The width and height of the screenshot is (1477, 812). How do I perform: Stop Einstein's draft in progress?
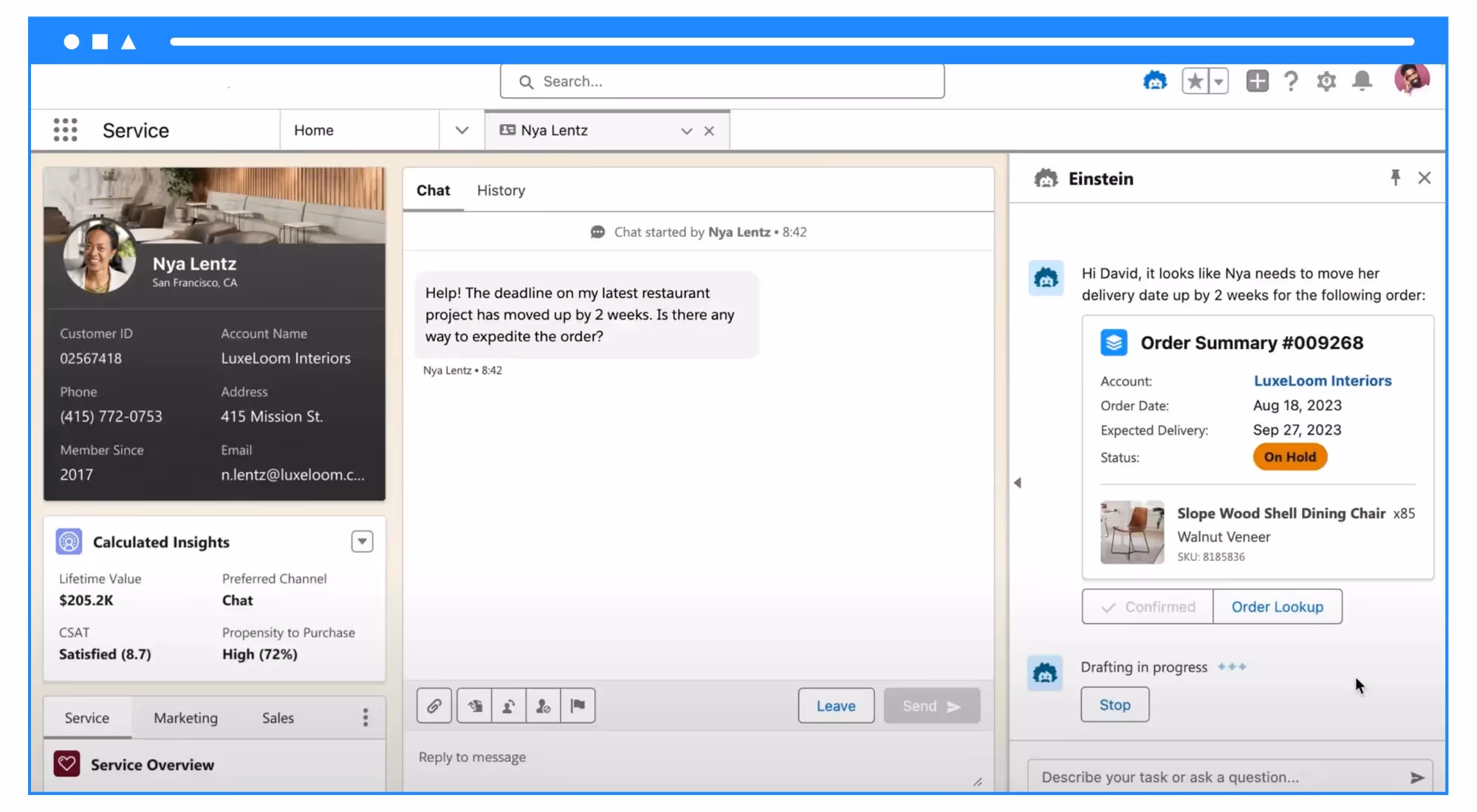1115,704
